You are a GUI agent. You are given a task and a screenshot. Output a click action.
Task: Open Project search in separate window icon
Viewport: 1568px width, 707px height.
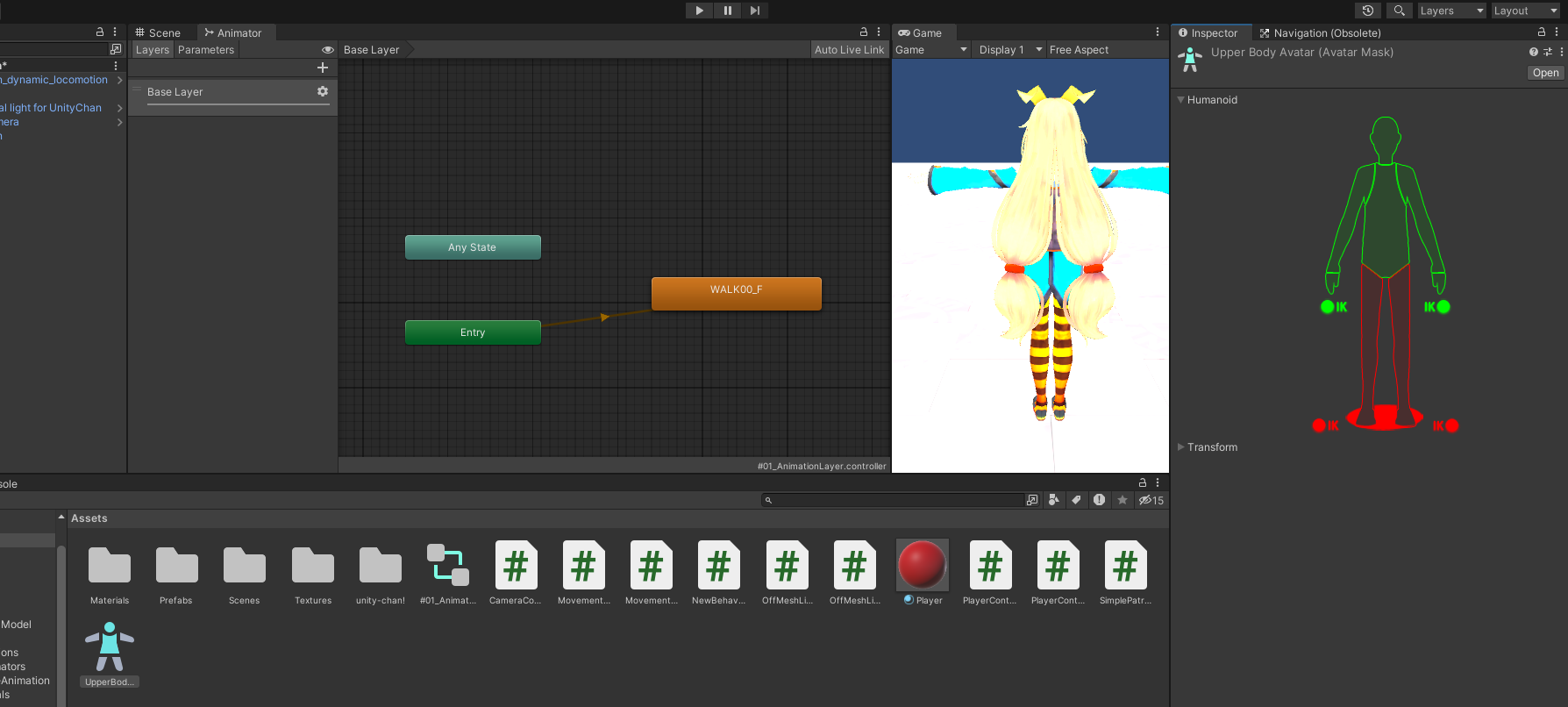[x=1032, y=500]
